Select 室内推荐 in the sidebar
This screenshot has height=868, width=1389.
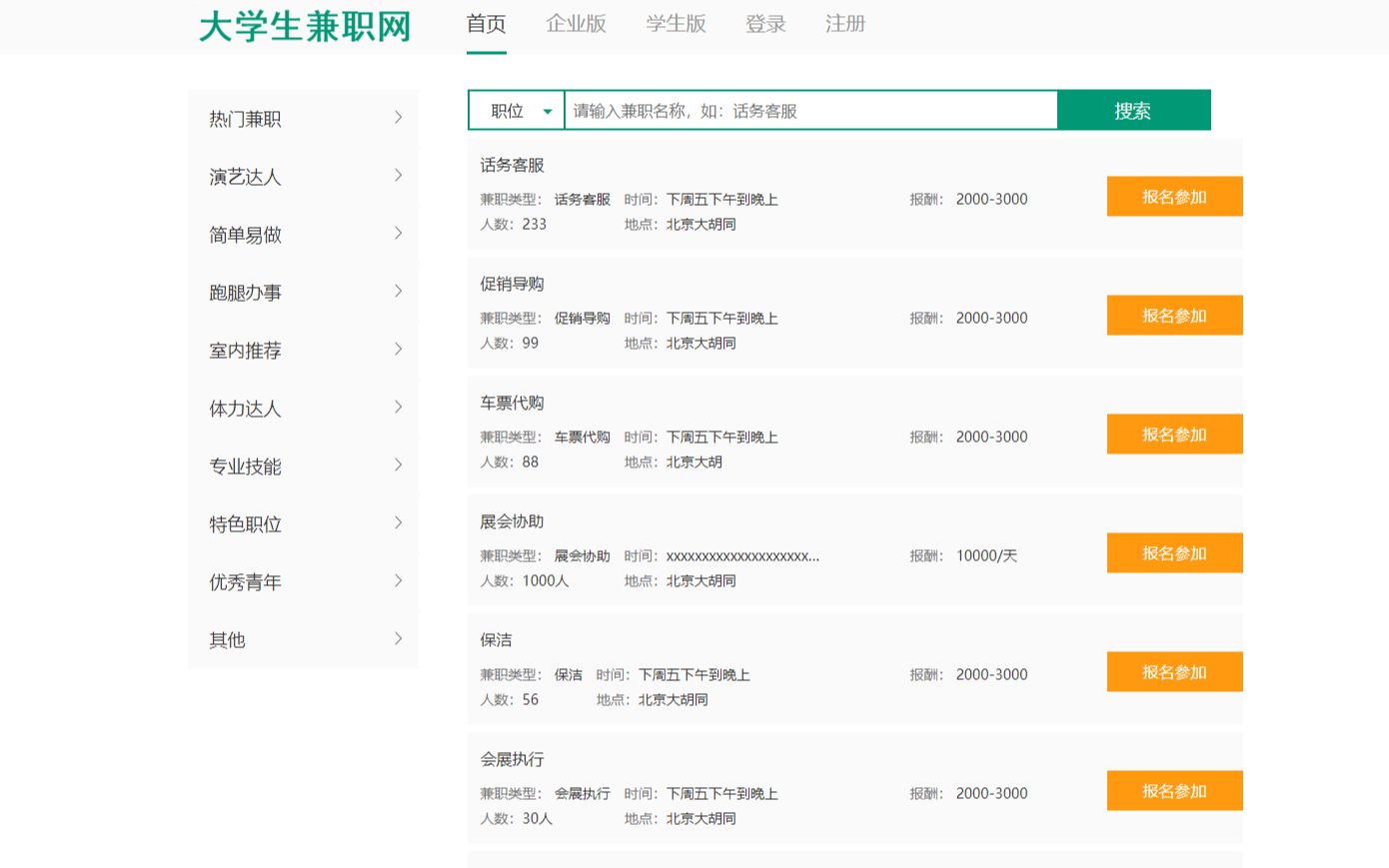[245, 351]
